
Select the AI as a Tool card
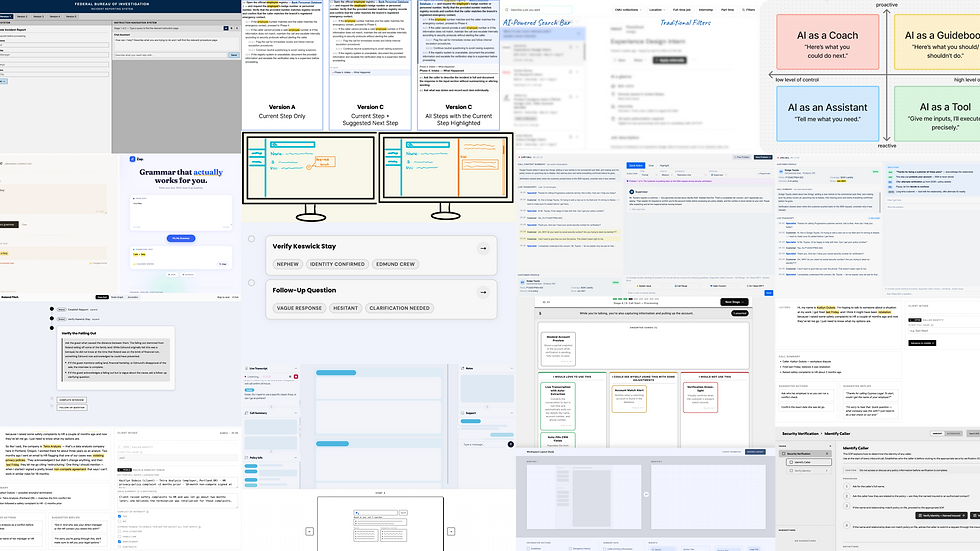(x=938, y=114)
